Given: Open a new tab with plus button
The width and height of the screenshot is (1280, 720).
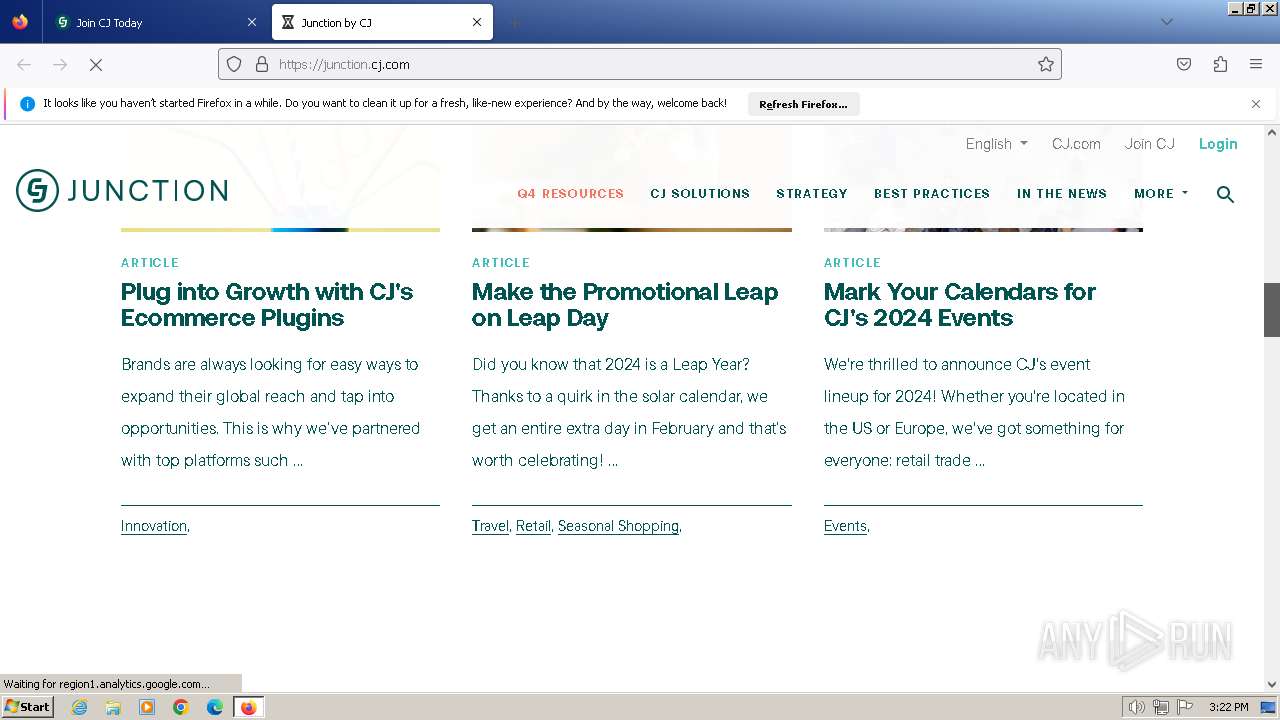Looking at the screenshot, I should (514, 22).
